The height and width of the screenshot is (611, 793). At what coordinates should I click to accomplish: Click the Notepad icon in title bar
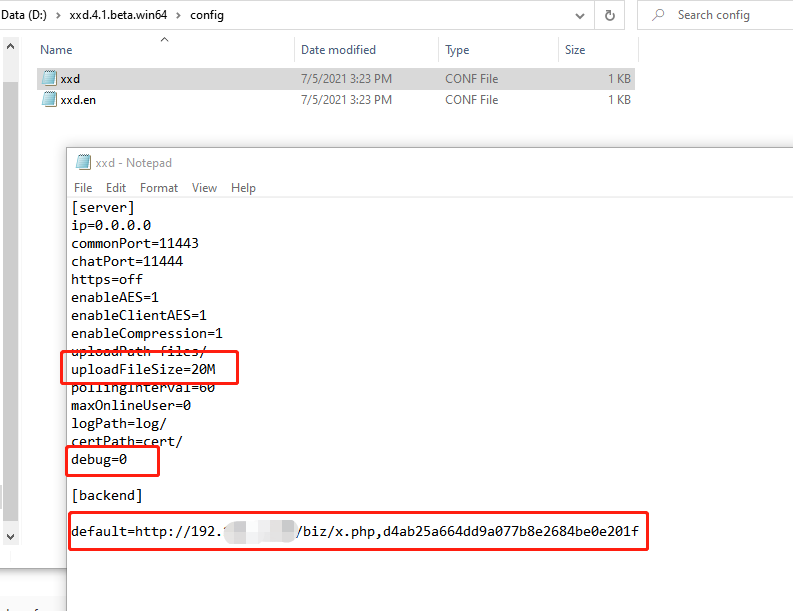[x=83, y=163]
